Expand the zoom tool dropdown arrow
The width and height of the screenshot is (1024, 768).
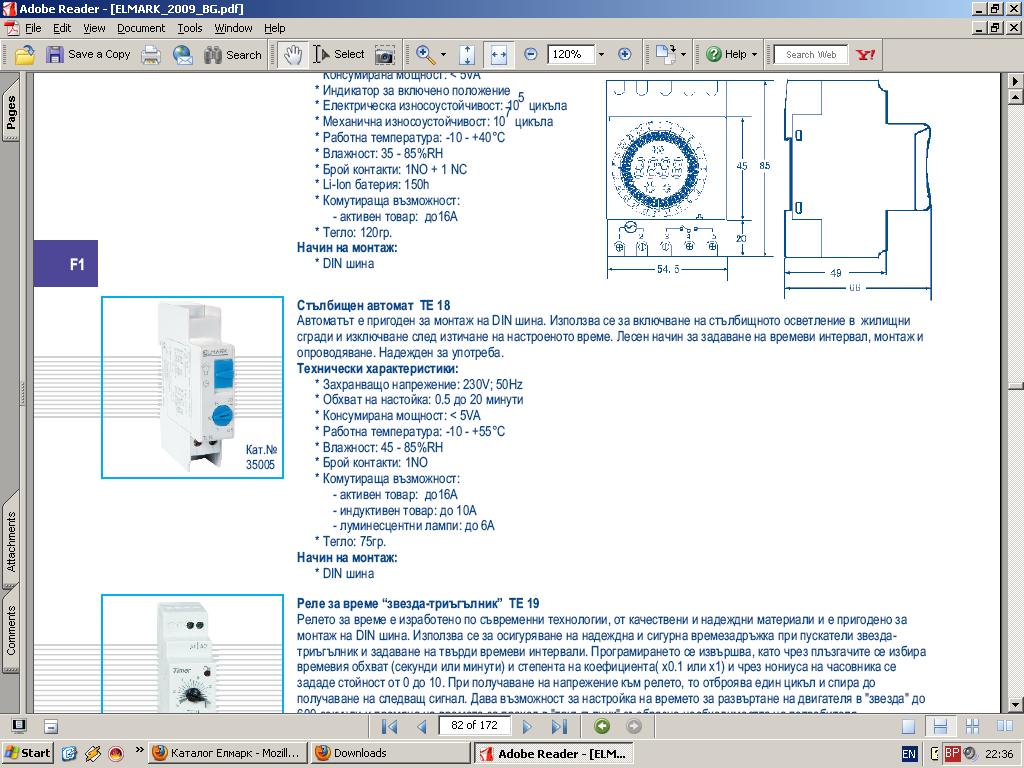pos(443,55)
